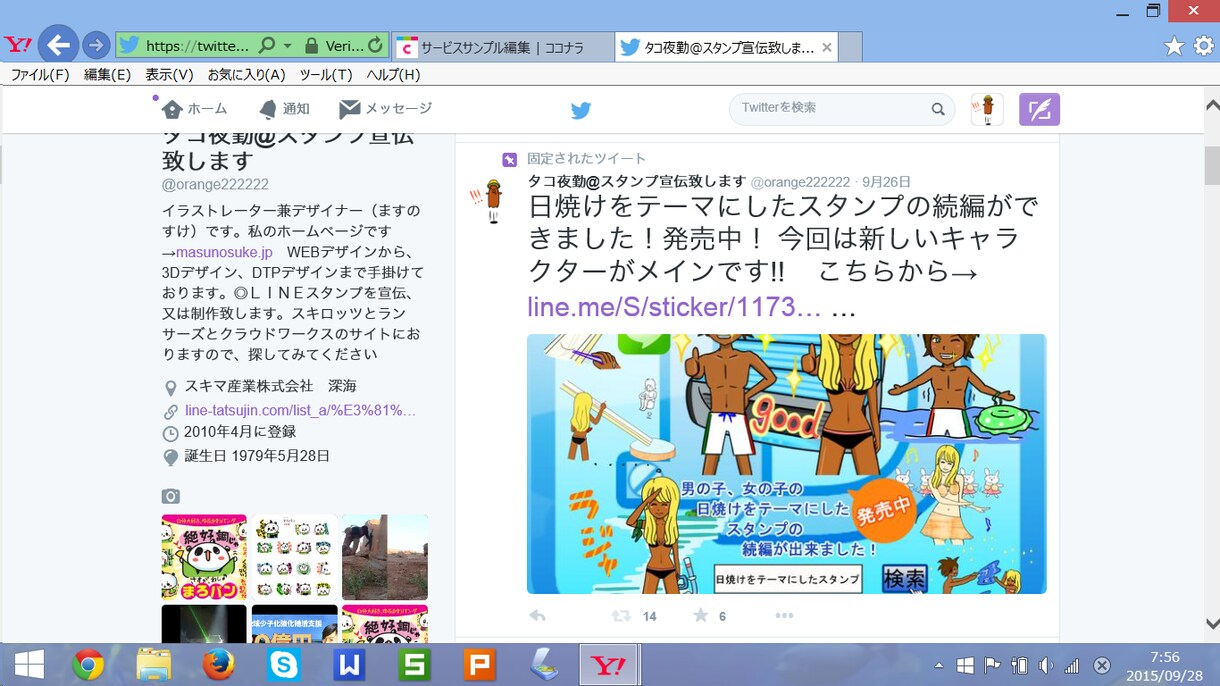Switch to the サービスサンプル編集 | ココナラ tab
1220x686 pixels.
point(503,47)
